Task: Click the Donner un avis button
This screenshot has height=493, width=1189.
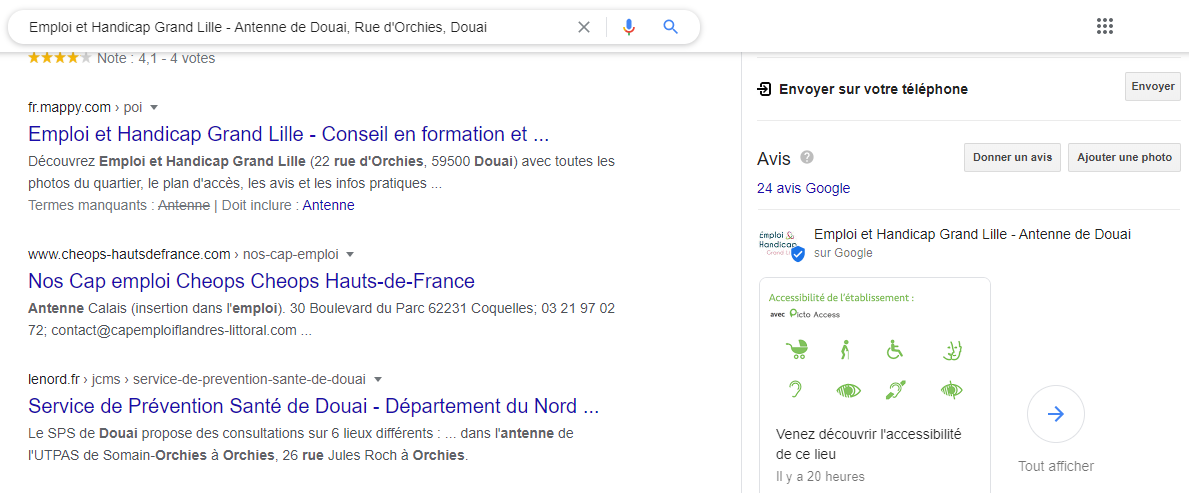Action: 1012,158
